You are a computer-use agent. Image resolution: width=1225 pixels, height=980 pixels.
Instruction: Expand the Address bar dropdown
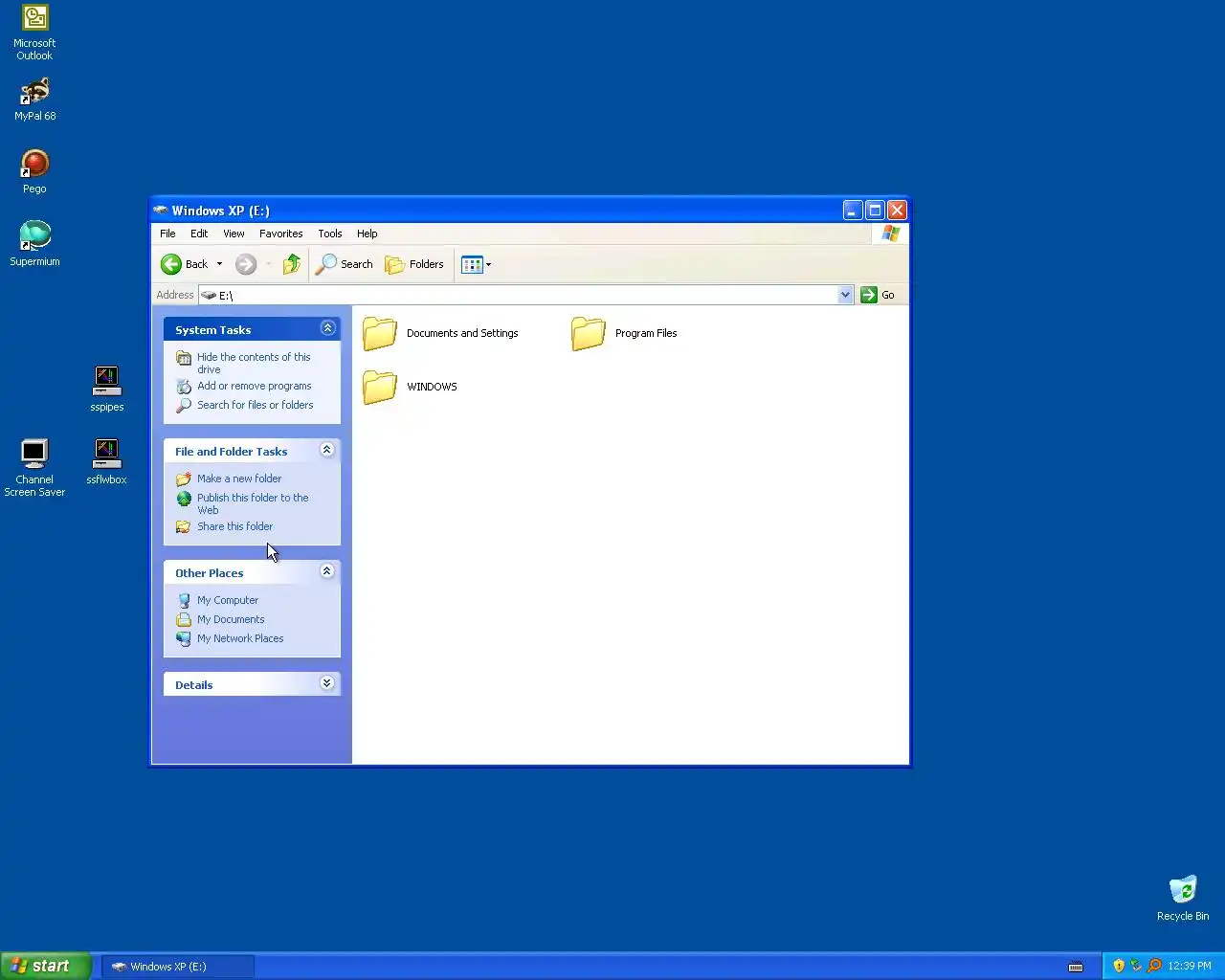click(845, 295)
